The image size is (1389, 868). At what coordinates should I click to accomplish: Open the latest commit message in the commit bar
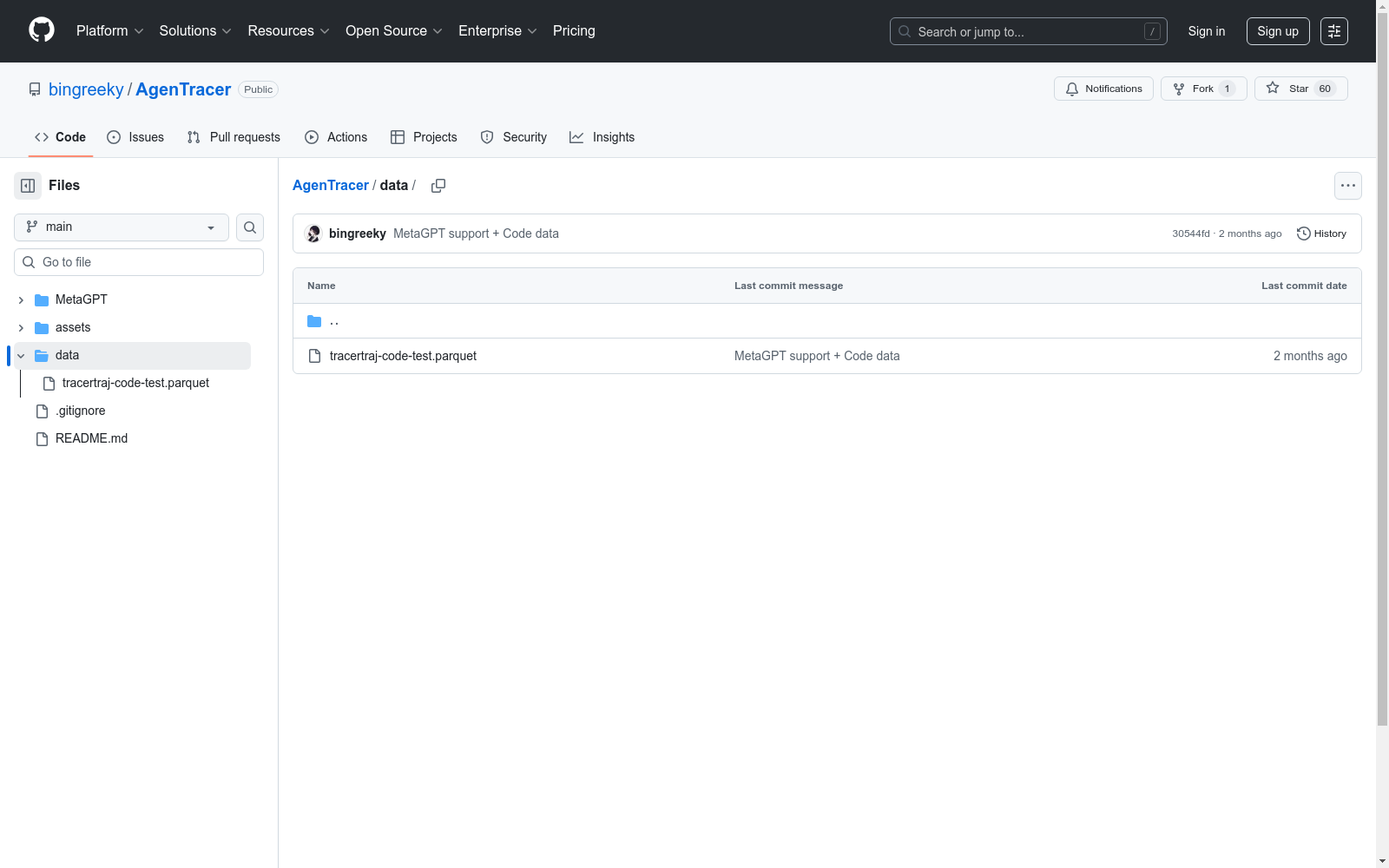coord(476,233)
